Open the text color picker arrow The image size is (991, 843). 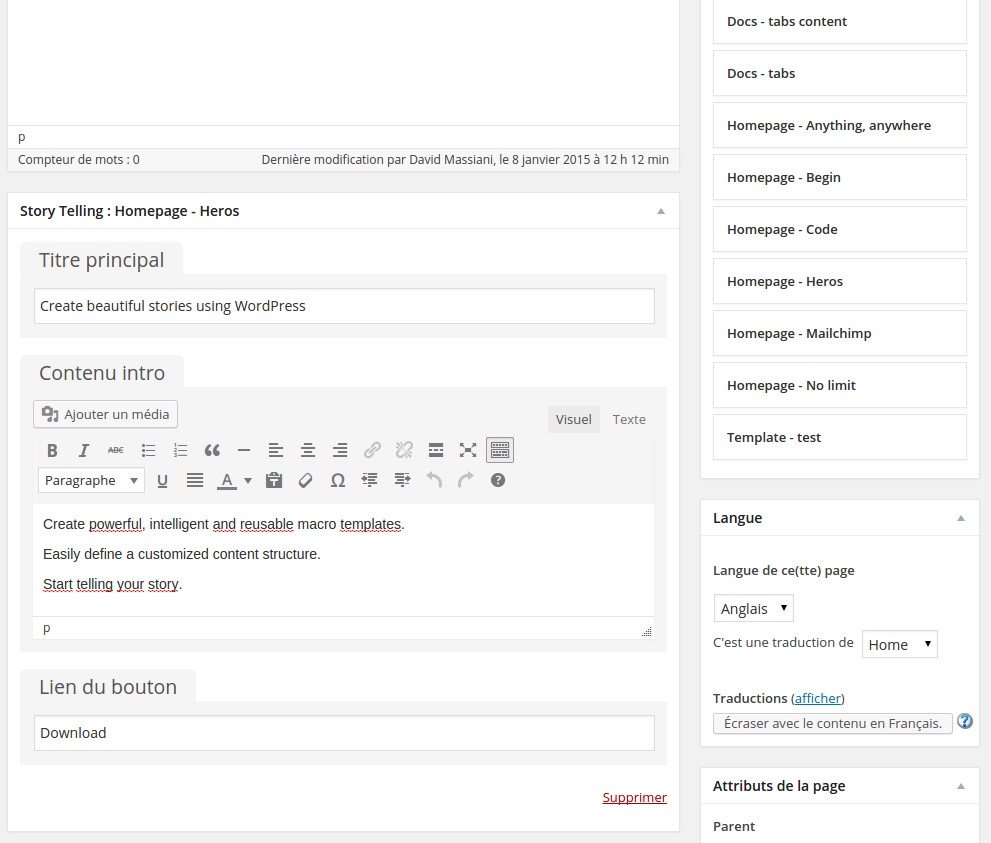[x=248, y=481]
